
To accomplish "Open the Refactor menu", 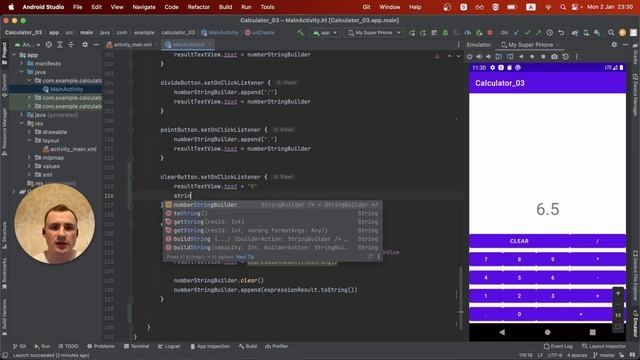I will (198, 7).
